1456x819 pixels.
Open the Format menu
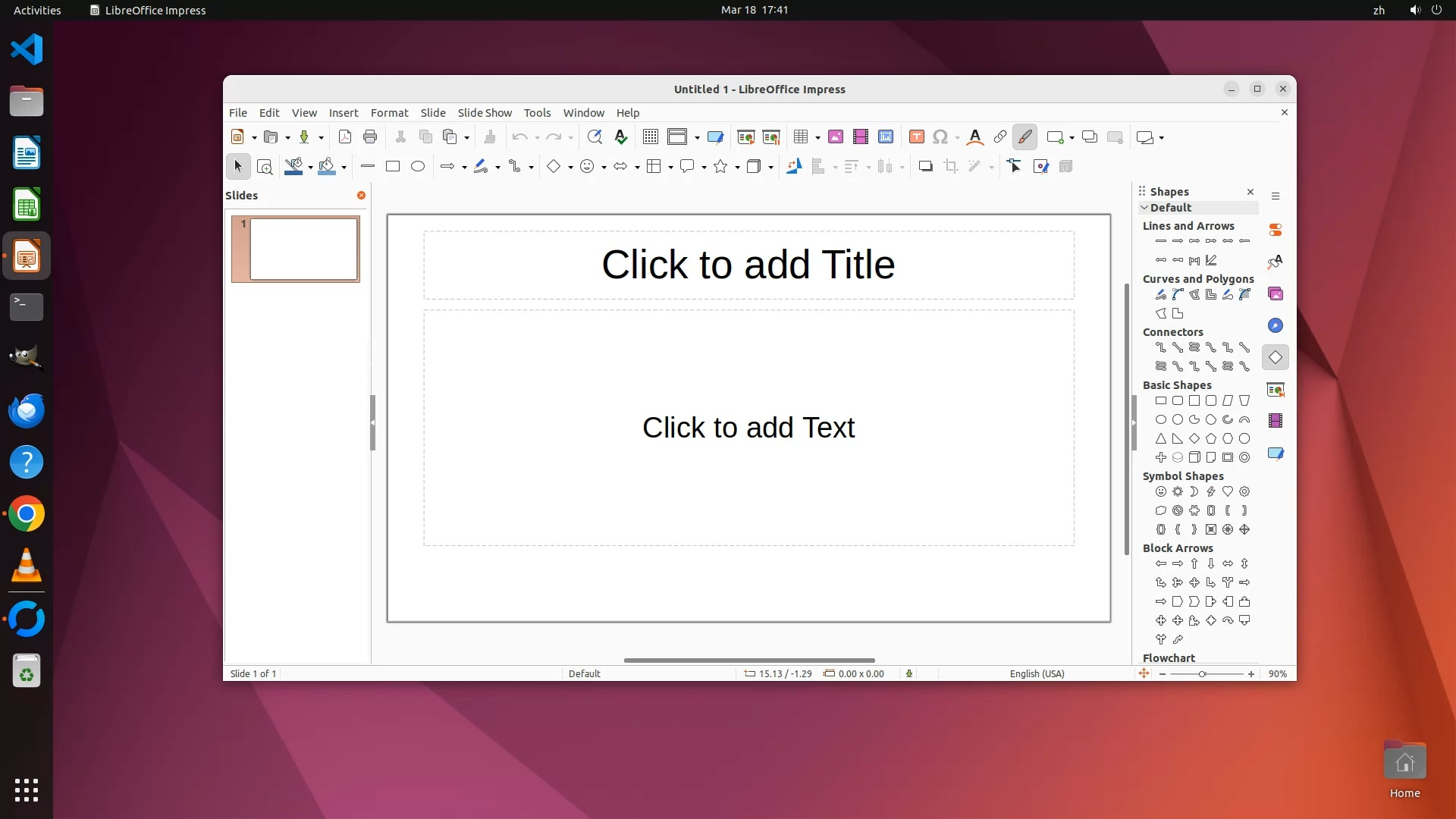click(x=389, y=112)
